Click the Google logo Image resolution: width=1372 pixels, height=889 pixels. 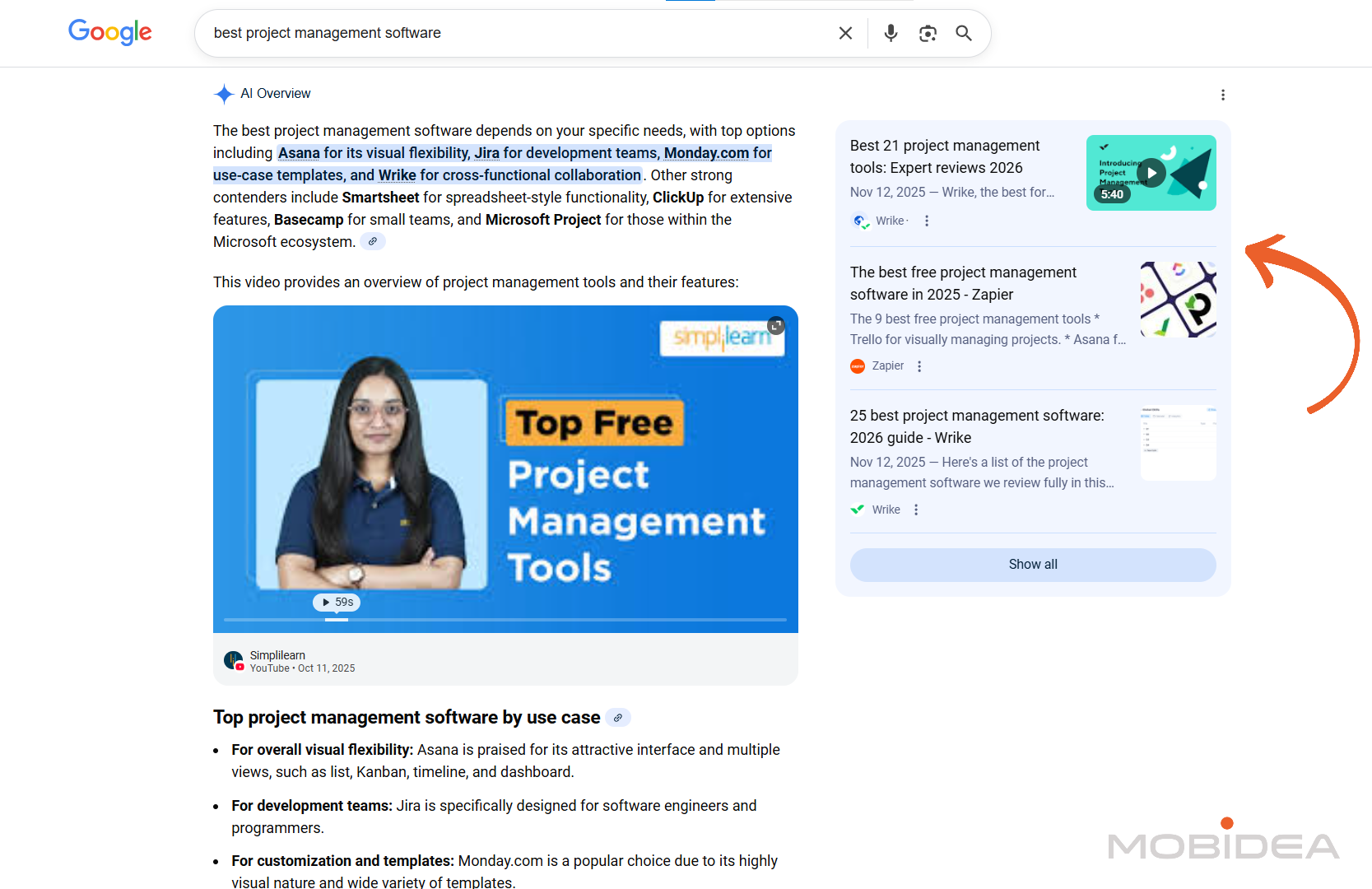click(109, 32)
